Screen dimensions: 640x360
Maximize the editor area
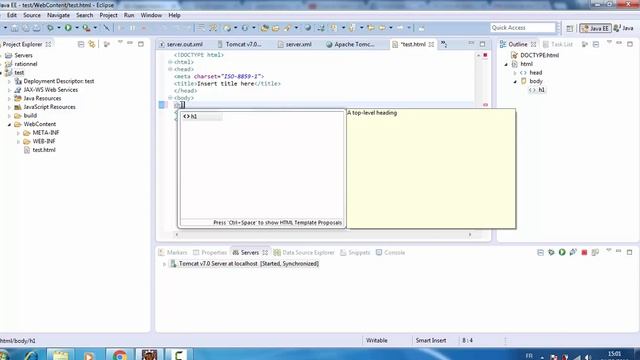pyautogui.click(x=482, y=44)
